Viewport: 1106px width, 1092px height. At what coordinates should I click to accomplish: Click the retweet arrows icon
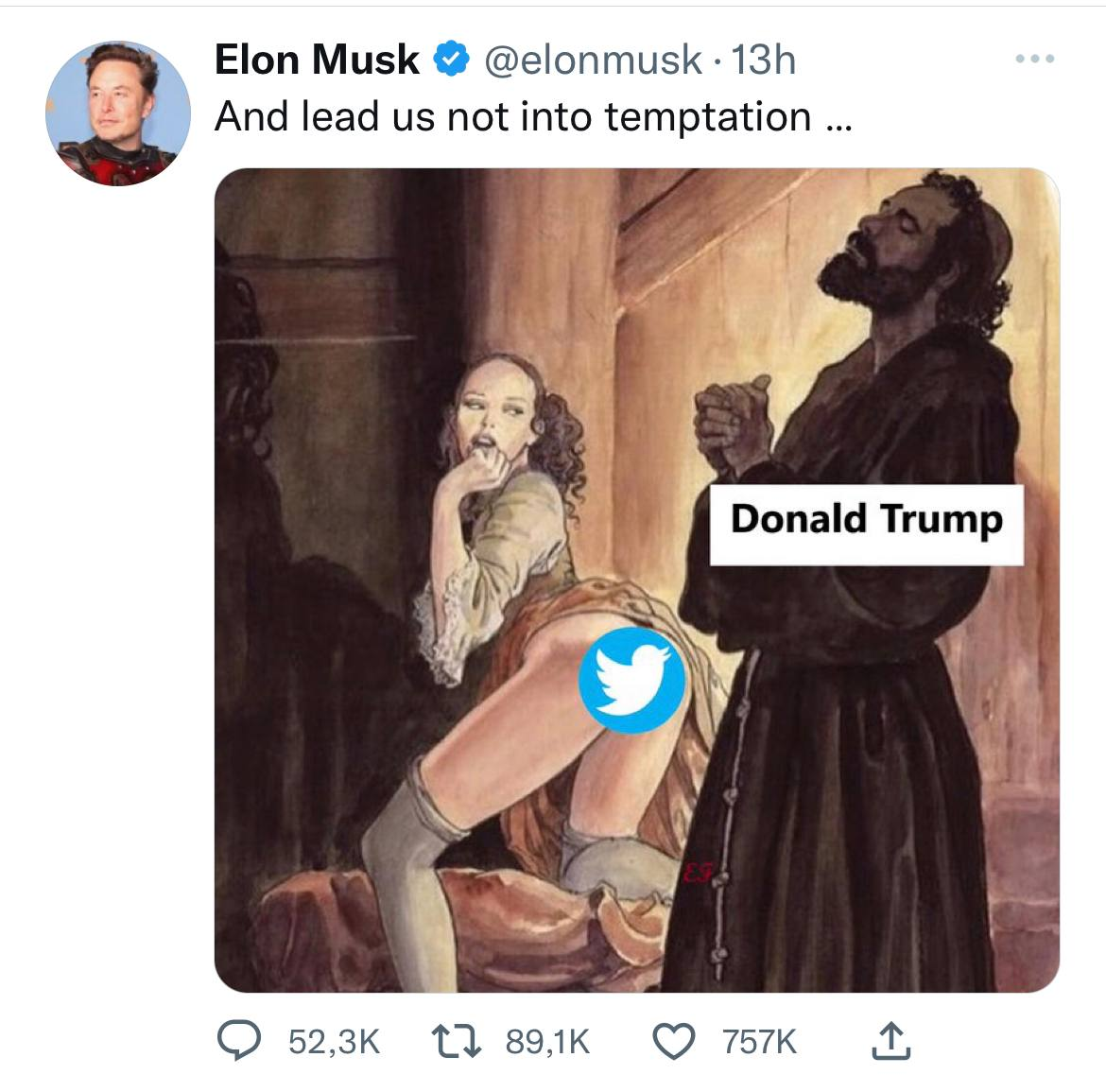click(457, 1042)
